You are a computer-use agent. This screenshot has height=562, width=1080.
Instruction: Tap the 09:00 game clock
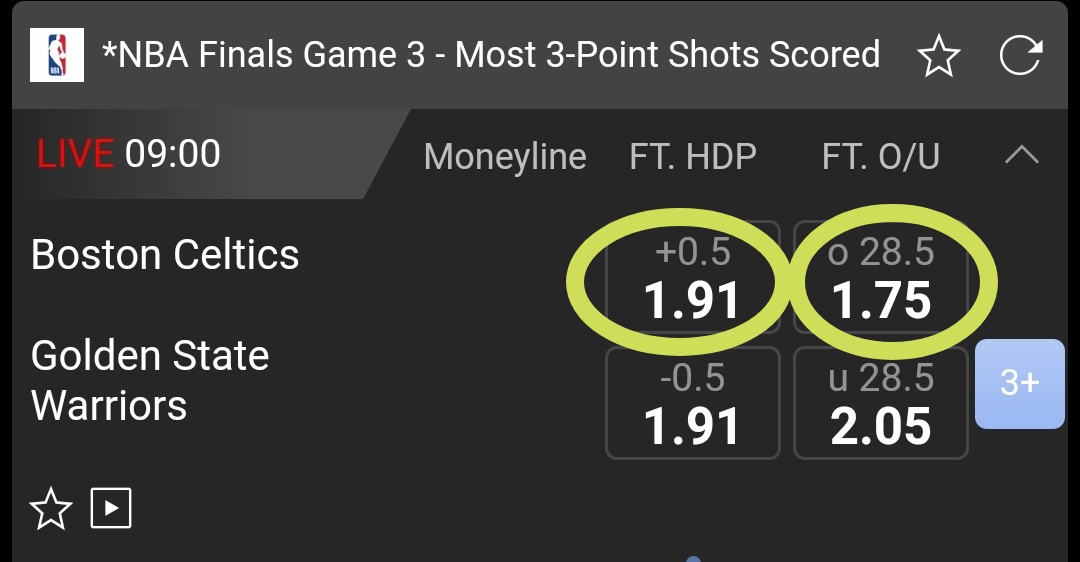(173, 154)
